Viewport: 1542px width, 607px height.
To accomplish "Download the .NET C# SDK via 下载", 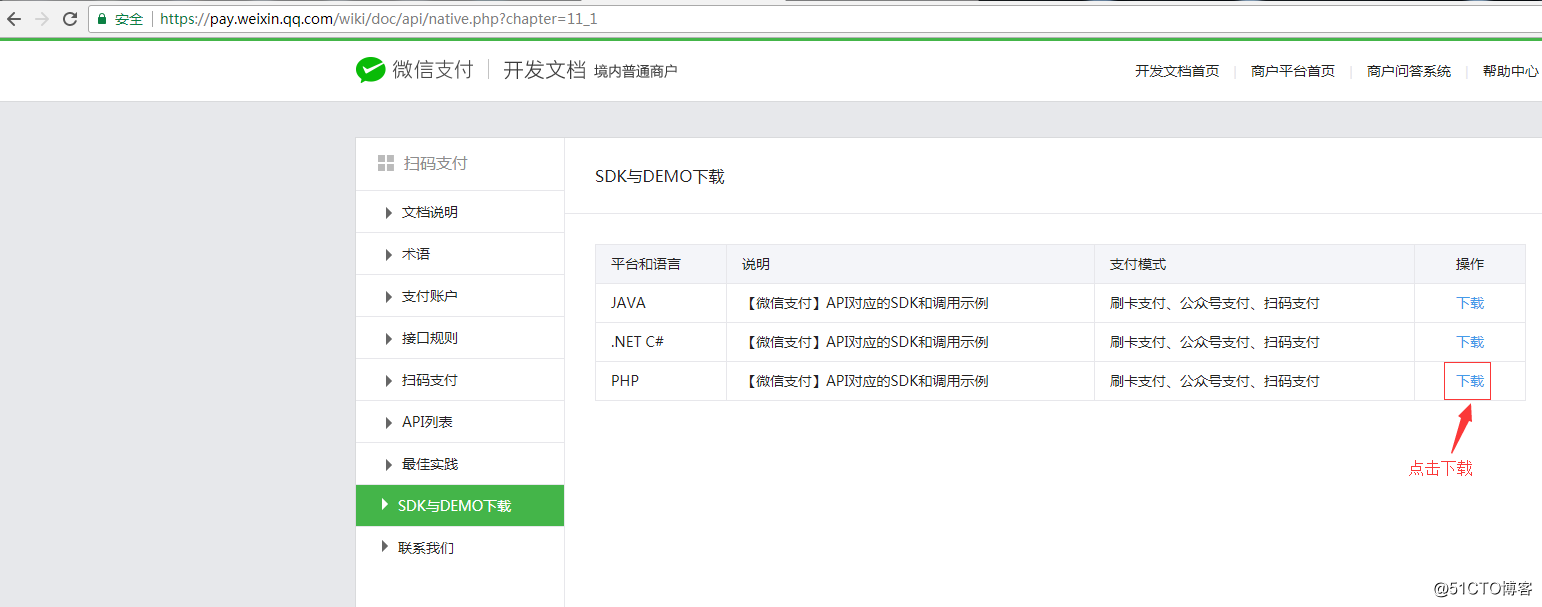I will (x=1470, y=342).
